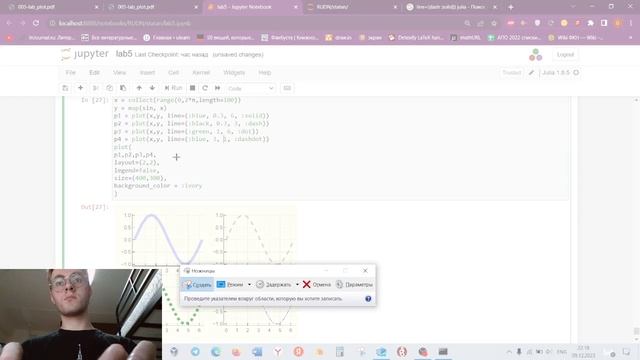Copy selected cells in Jupyter toolbar
The image size is (640, 360).
[x=109, y=88]
